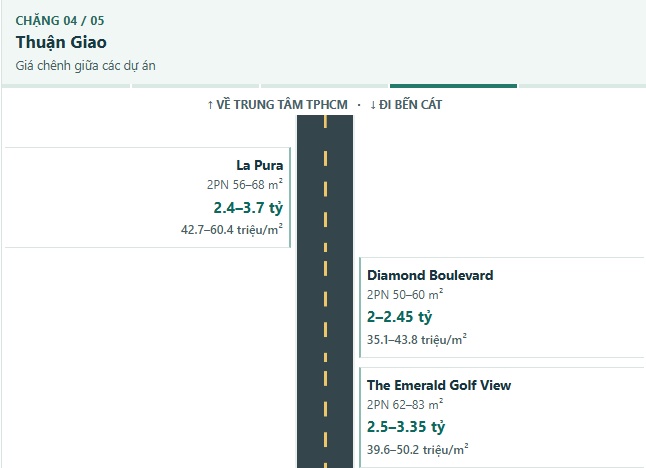Click the 35.1–43.8 triệu/m² rate
The image size is (646, 468).
tap(417, 339)
